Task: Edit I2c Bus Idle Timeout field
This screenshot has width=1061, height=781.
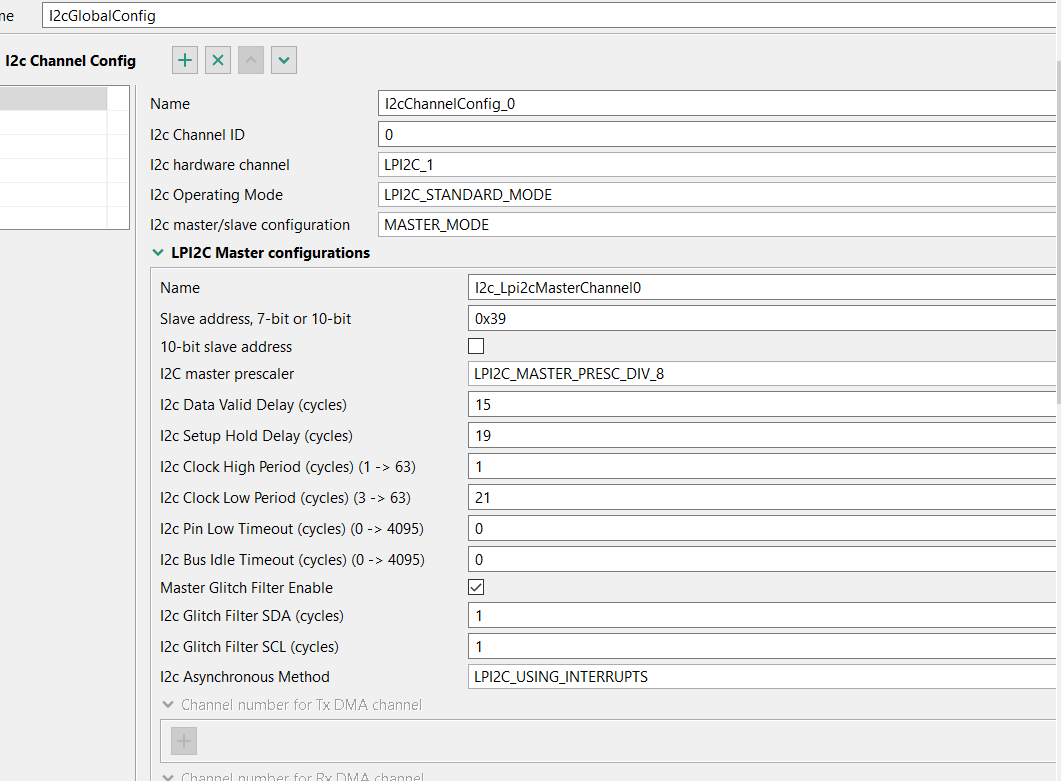Action: (x=763, y=560)
